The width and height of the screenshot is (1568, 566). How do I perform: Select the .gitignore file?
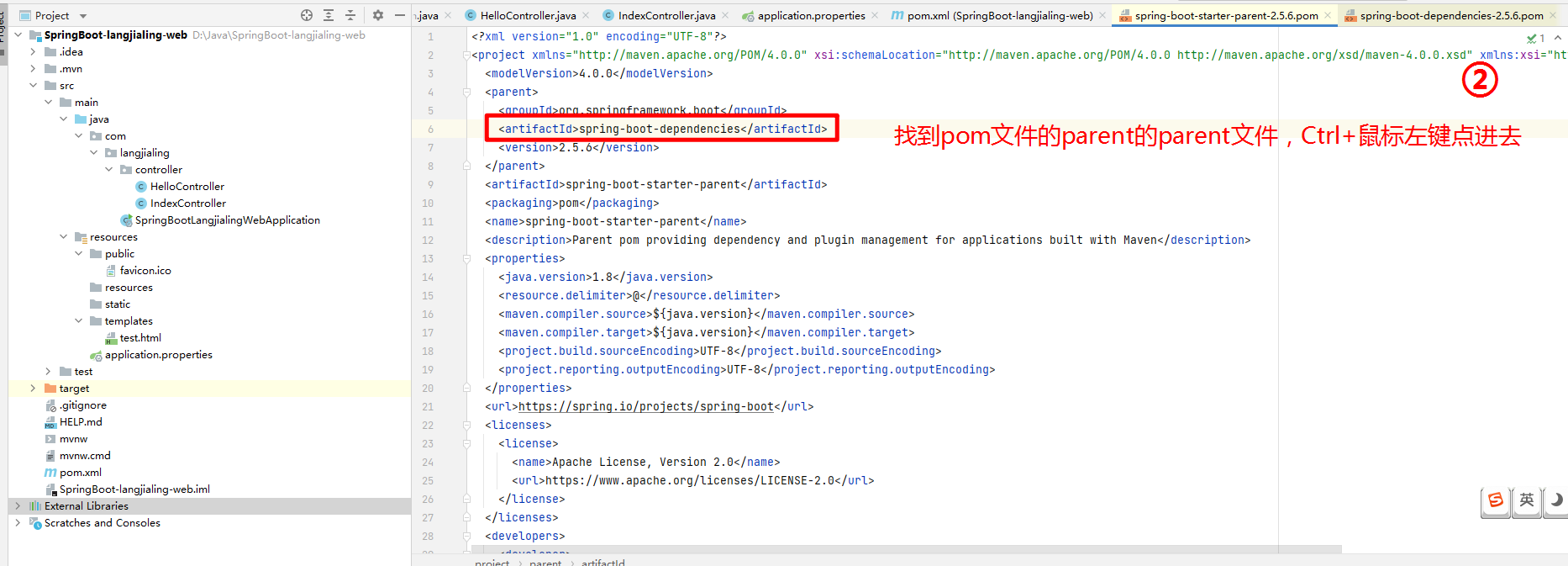pyautogui.click(x=82, y=405)
